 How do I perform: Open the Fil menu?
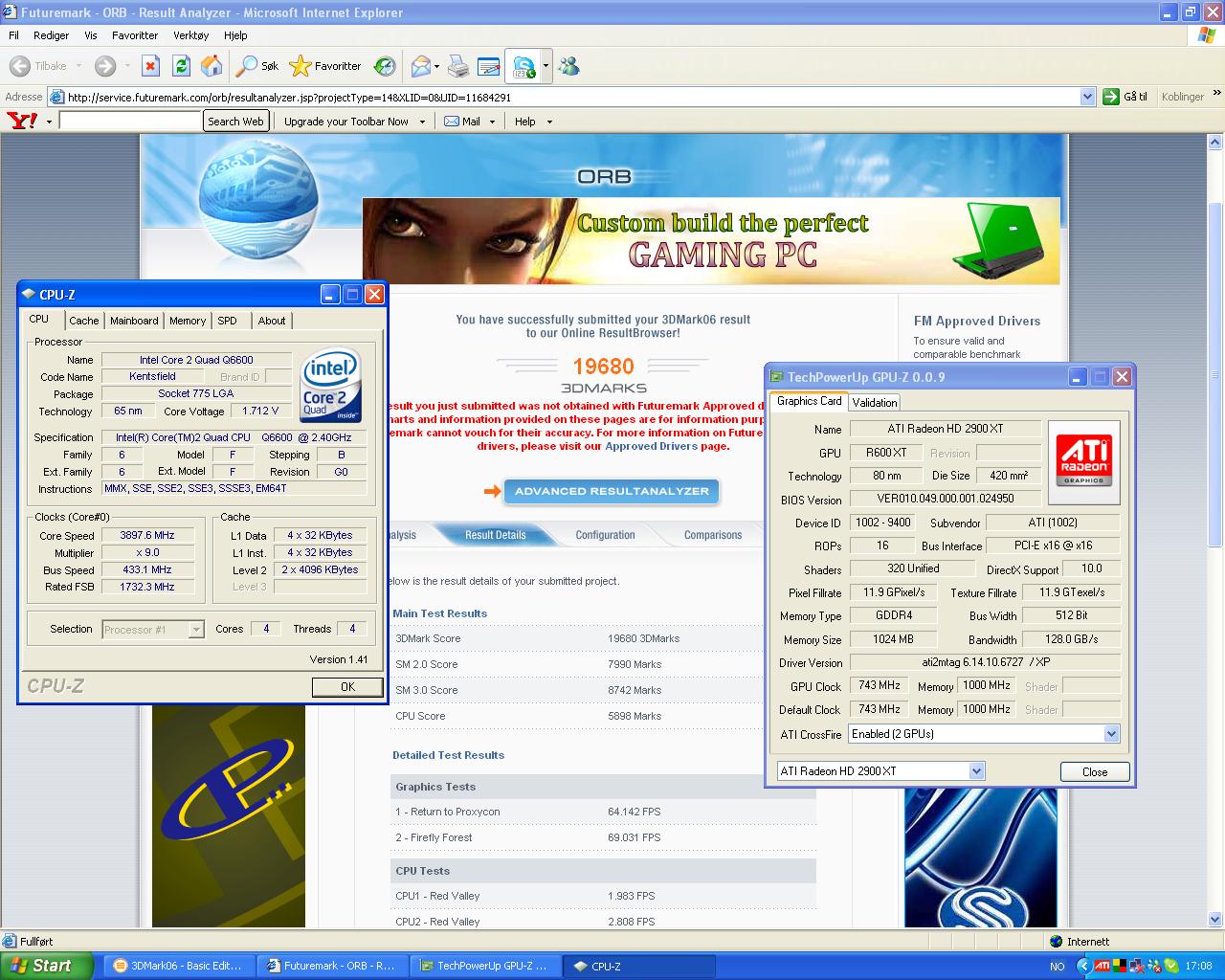(13, 35)
